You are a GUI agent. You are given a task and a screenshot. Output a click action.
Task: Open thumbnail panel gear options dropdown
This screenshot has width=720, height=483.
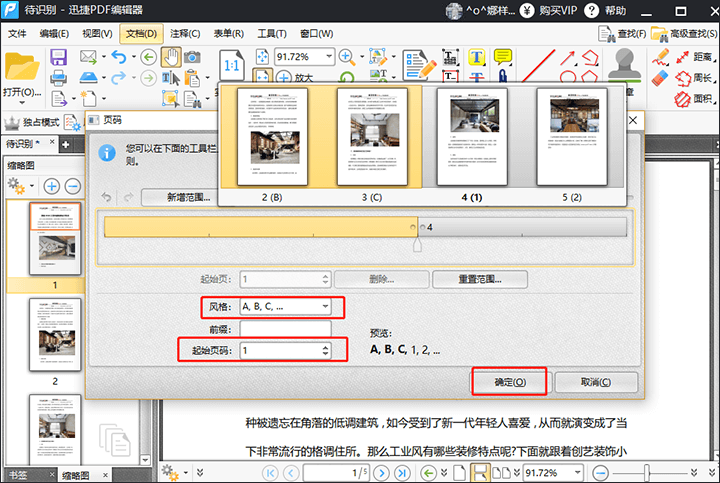click(x=20, y=186)
